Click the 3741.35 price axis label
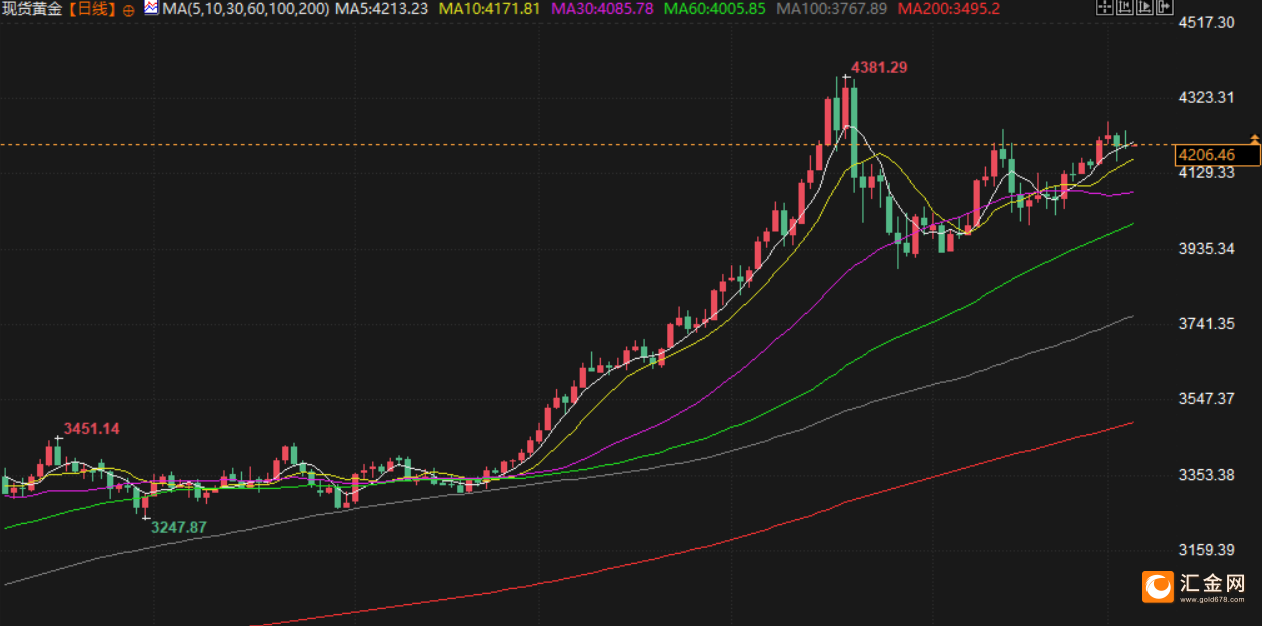Viewport: 1262px width, 626px height. click(1208, 323)
